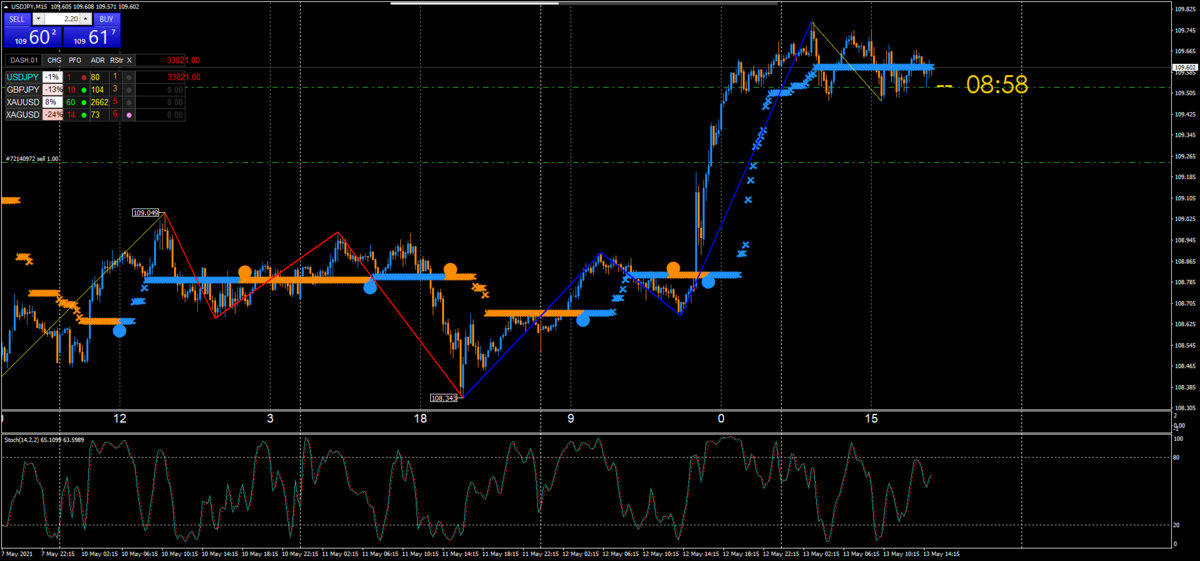
Task: Toggle the pink dot in XAGUSD row
Action: coord(129,115)
